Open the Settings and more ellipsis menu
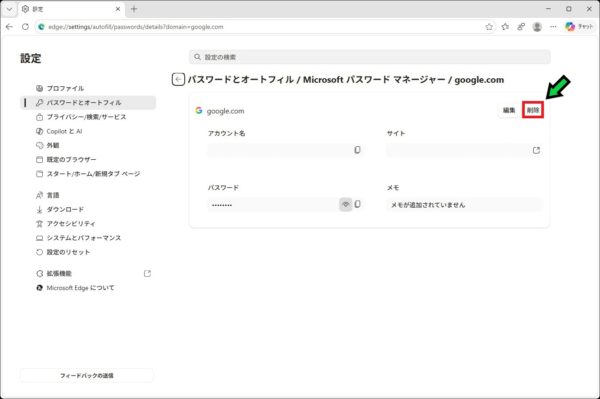Viewport: 600px width, 399px height. point(553,27)
